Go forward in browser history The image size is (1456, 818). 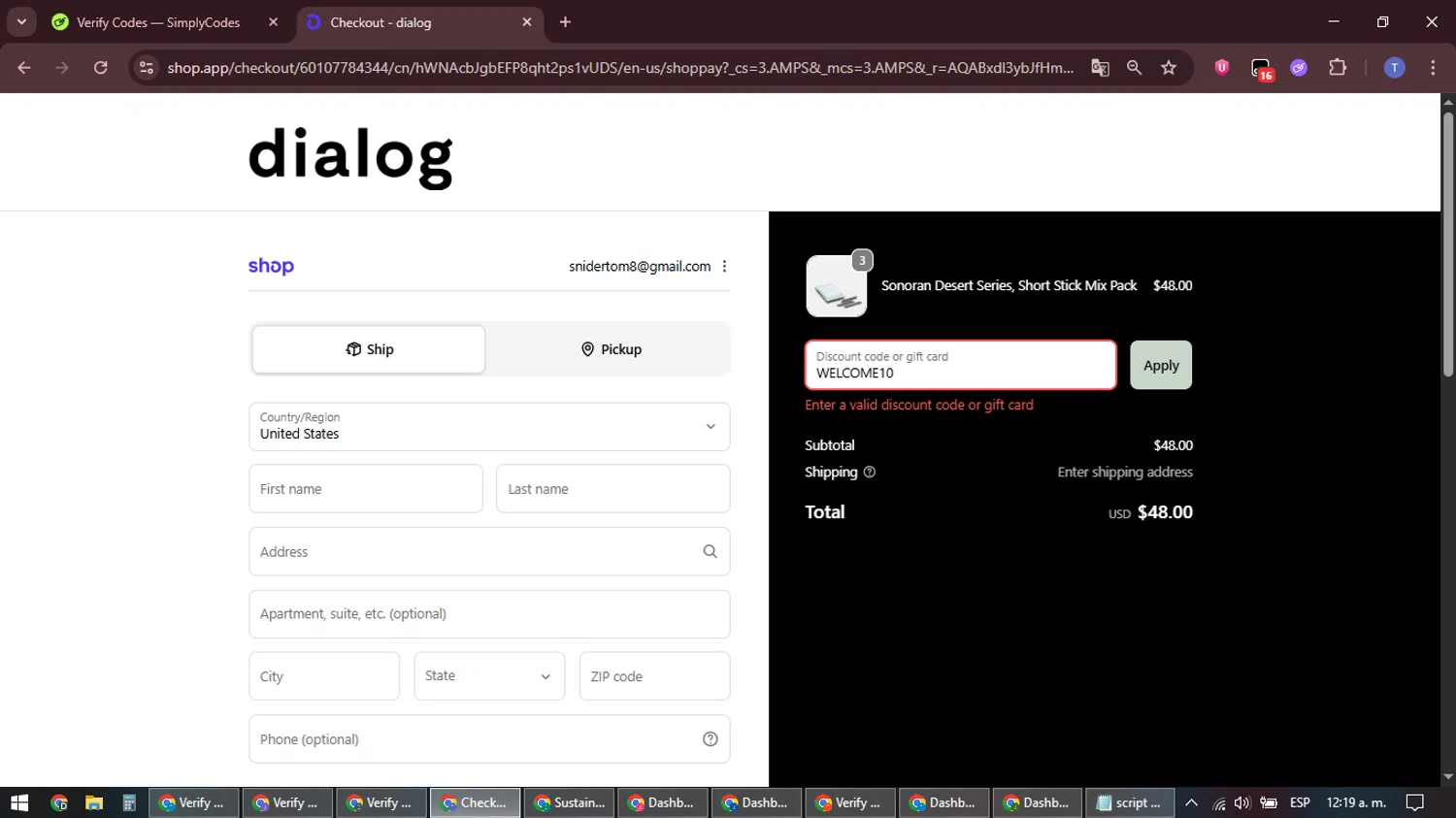click(x=62, y=68)
